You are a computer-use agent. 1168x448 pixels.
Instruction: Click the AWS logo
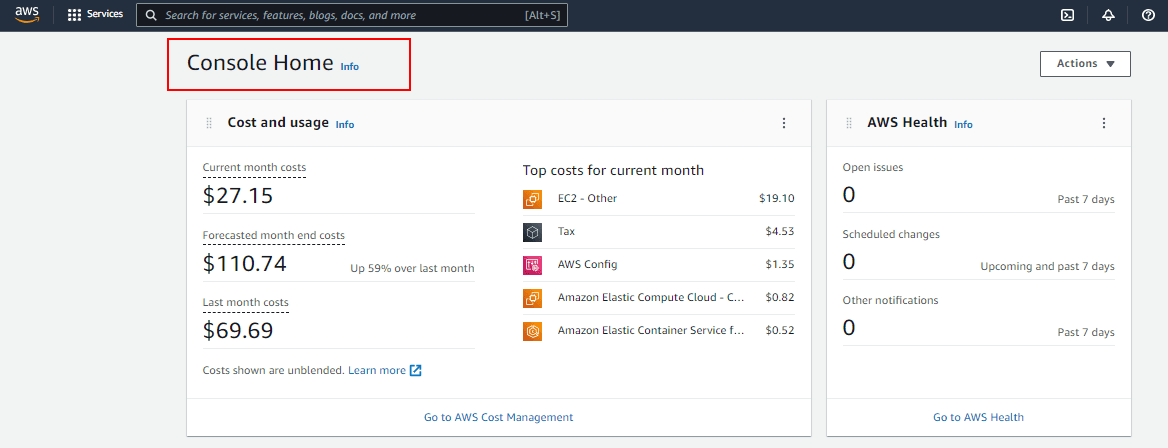pos(27,14)
